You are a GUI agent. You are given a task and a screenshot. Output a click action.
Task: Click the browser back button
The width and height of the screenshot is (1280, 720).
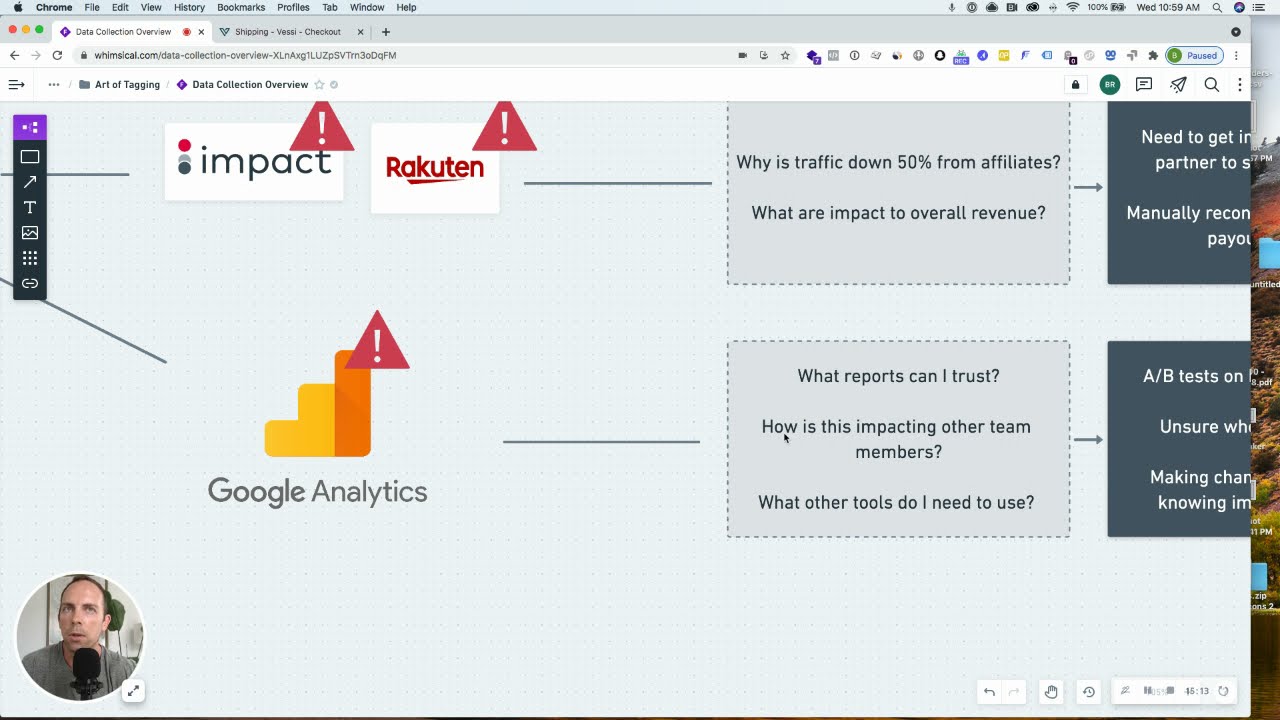tap(14, 55)
